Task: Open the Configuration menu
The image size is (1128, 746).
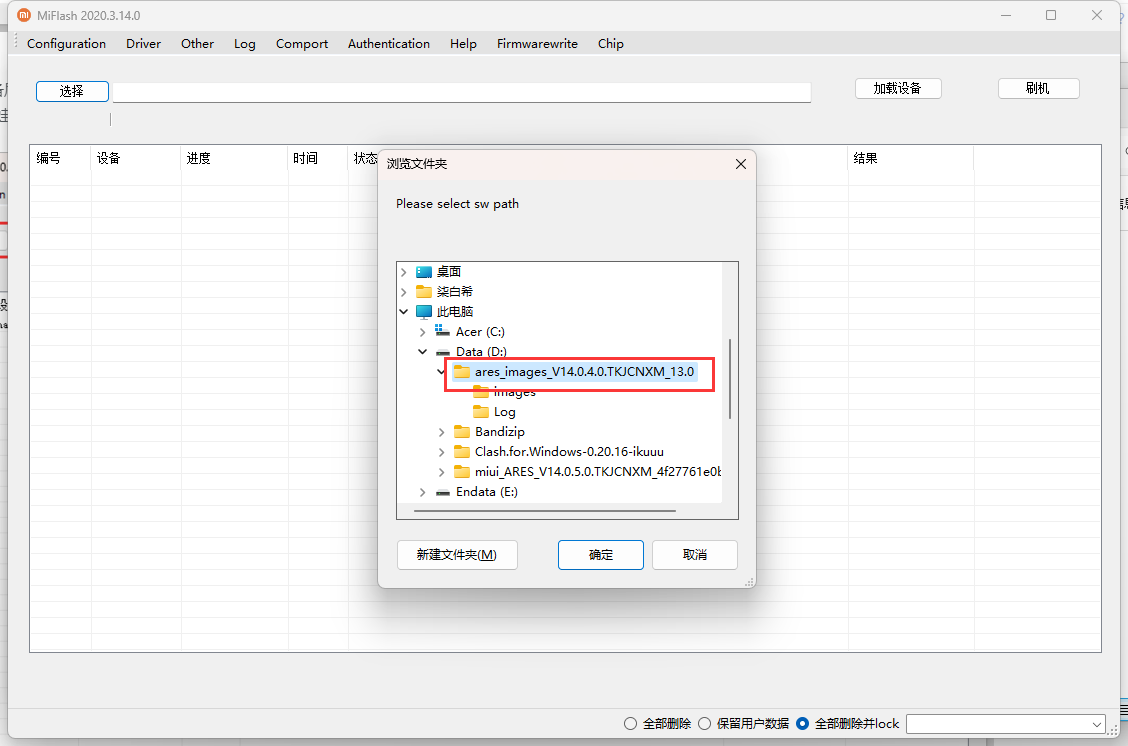Action: click(66, 44)
